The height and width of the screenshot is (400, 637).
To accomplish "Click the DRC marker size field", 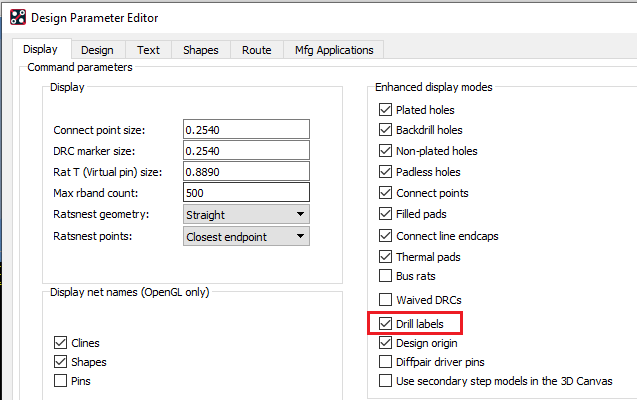I will tap(246, 151).
